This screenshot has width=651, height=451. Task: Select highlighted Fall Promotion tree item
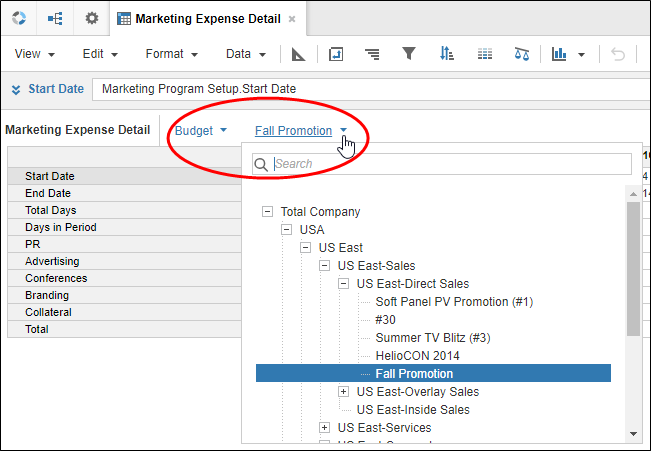[433, 373]
